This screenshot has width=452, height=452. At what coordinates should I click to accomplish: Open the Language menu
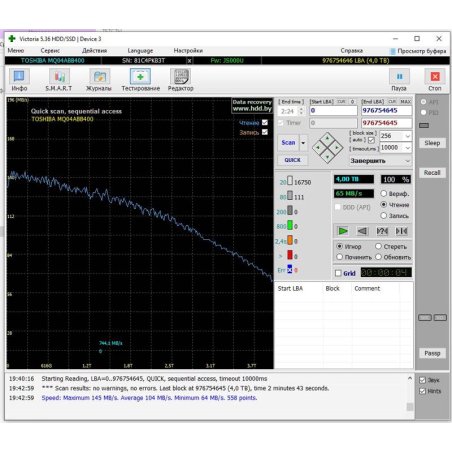tap(140, 51)
